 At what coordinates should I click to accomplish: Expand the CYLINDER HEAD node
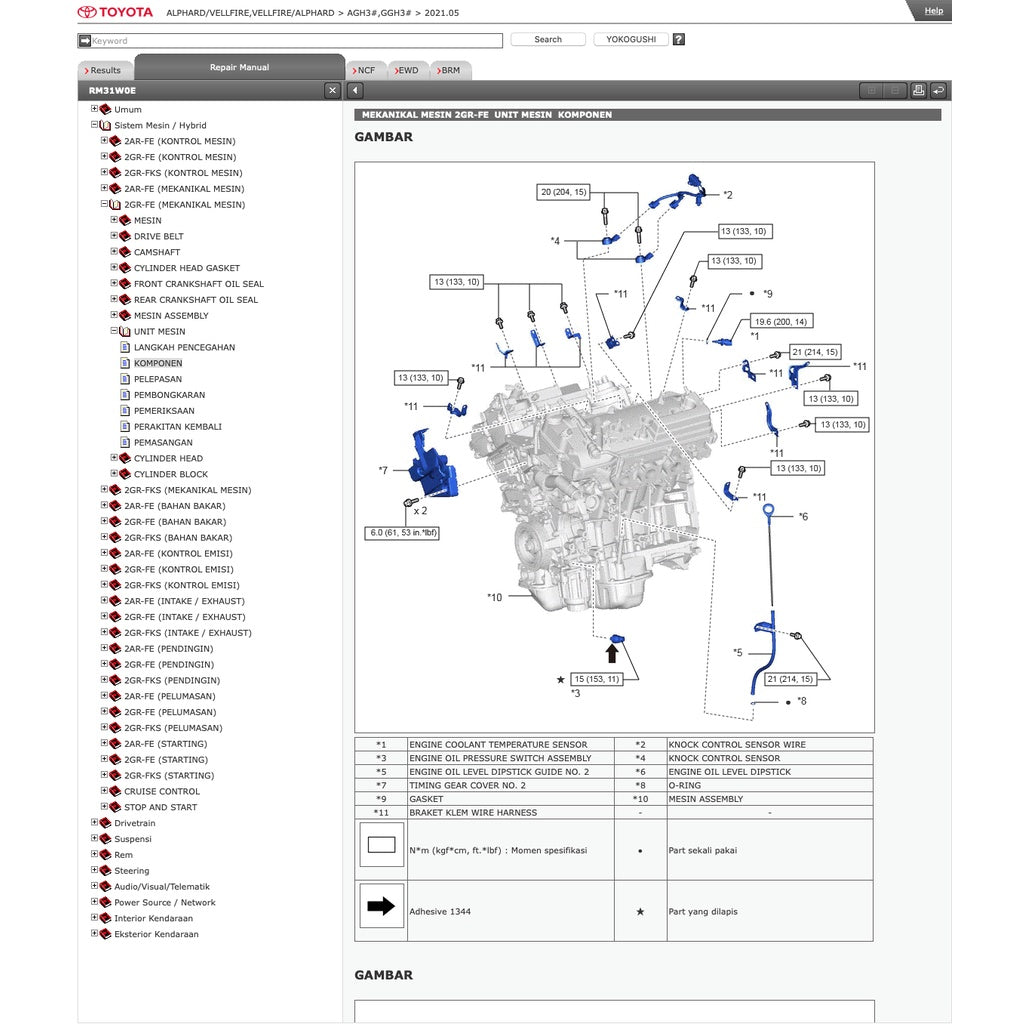(x=114, y=458)
